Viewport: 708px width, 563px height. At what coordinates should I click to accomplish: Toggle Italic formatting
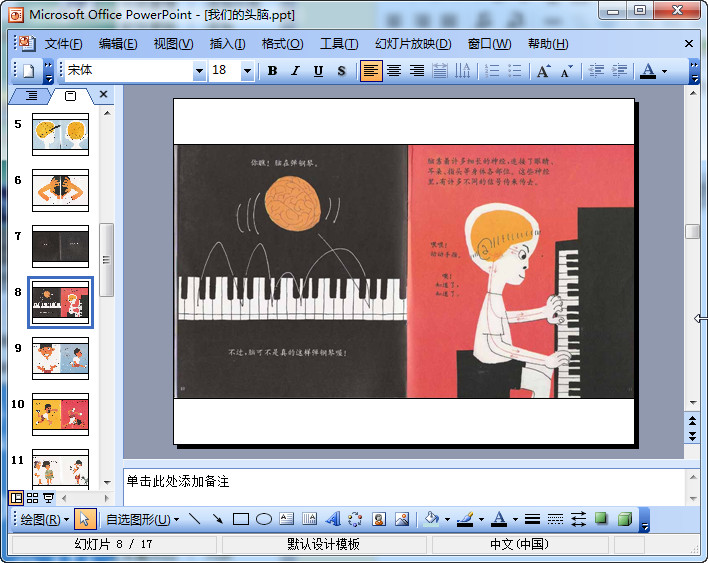point(295,71)
